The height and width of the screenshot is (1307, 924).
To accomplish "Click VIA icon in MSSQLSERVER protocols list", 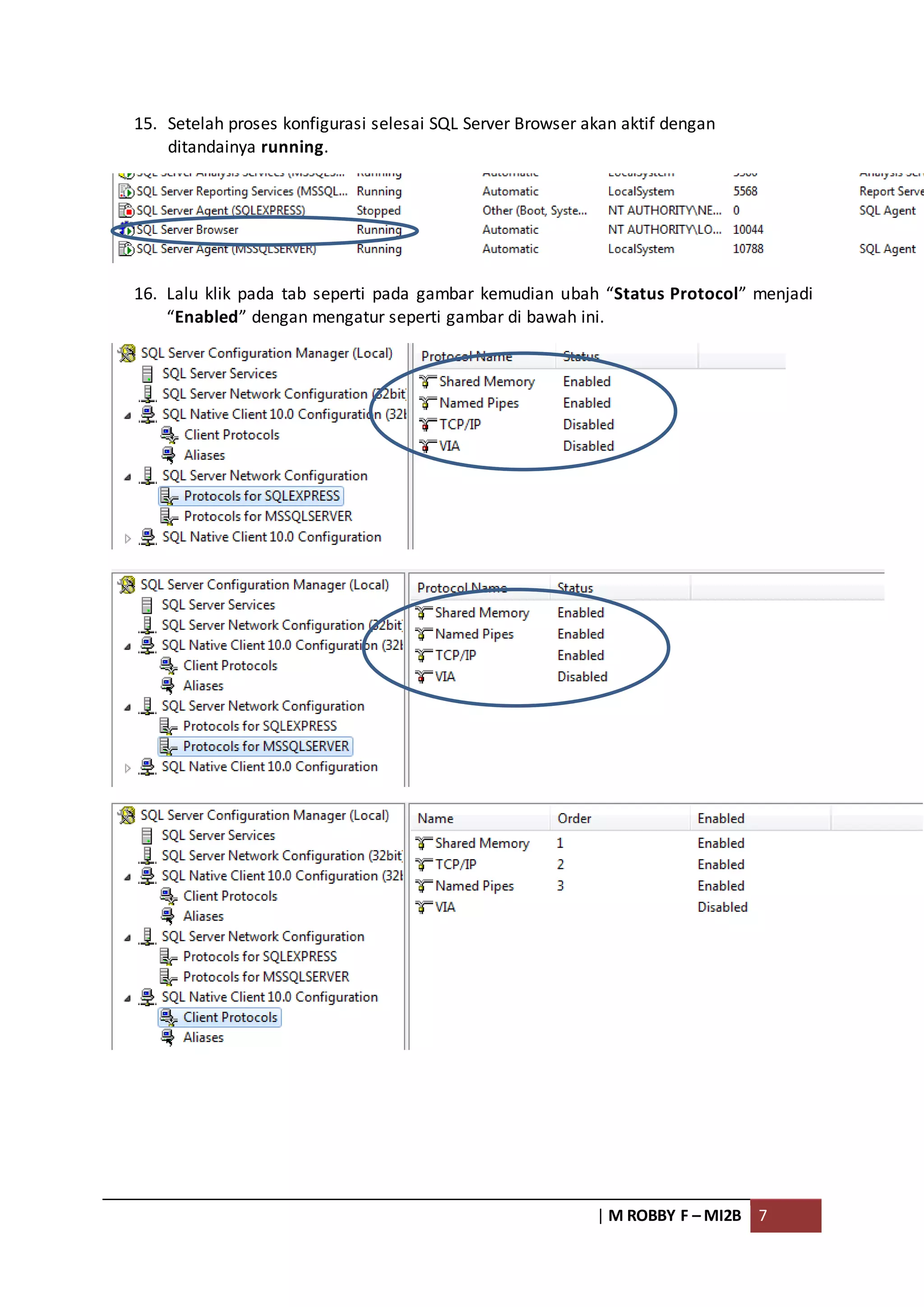I will pos(424,677).
